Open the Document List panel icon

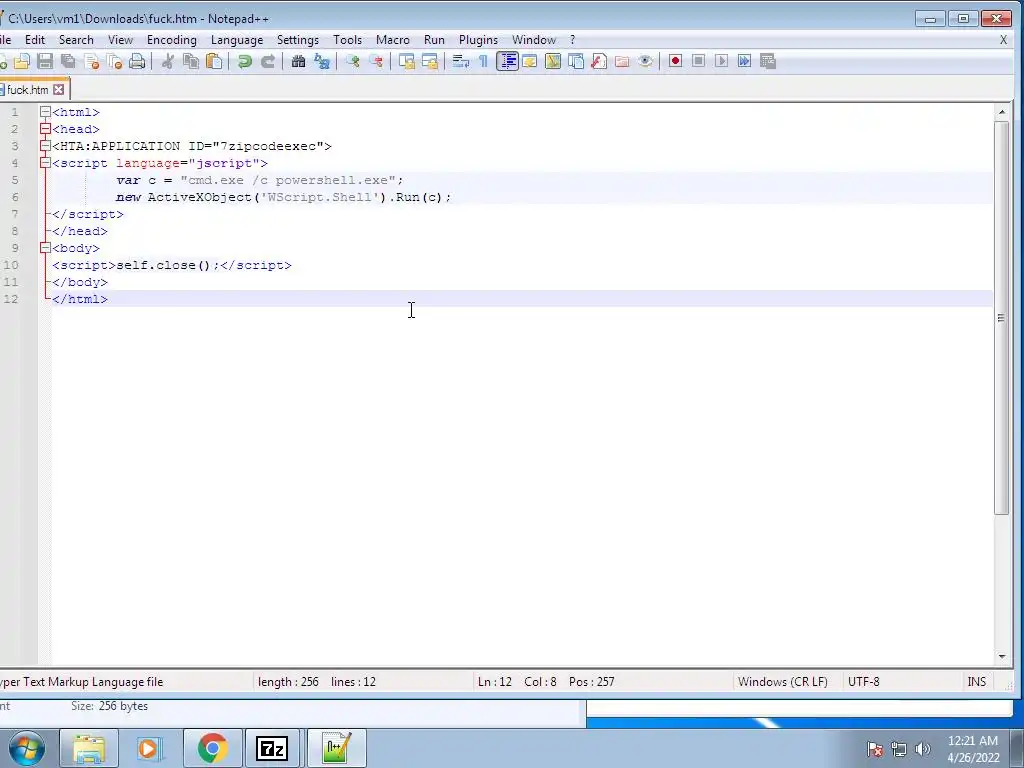pyautogui.click(x=576, y=61)
